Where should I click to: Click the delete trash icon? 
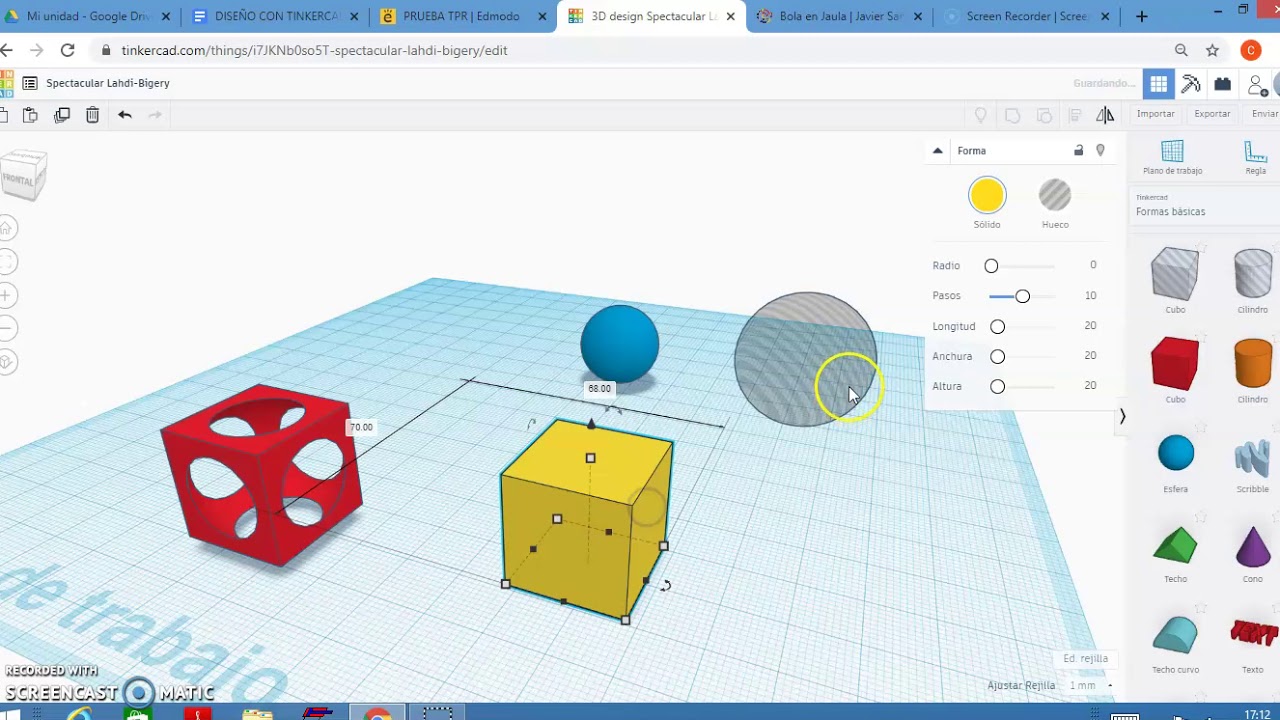(x=92, y=115)
